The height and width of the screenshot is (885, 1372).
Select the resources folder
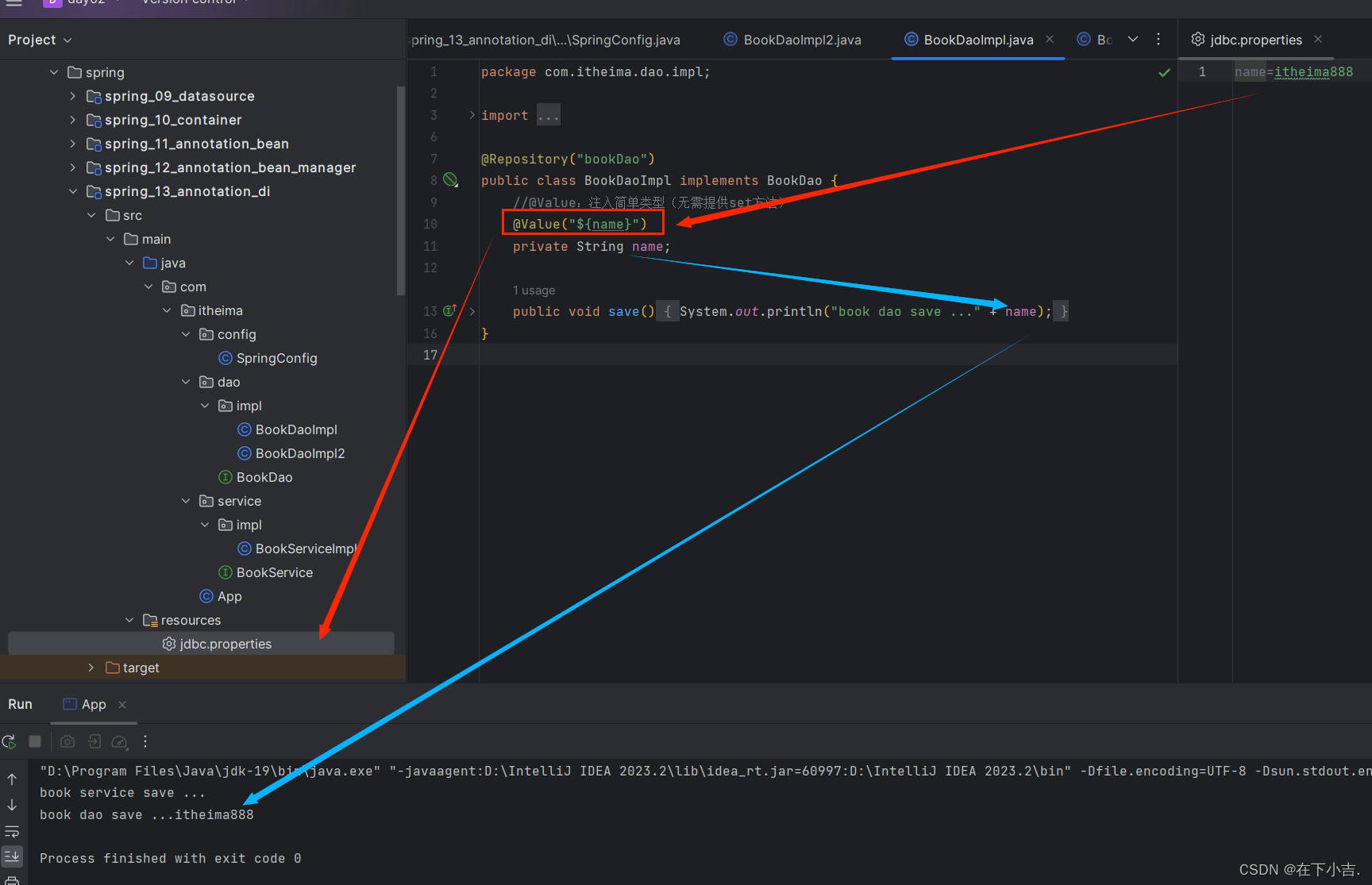[x=182, y=620]
